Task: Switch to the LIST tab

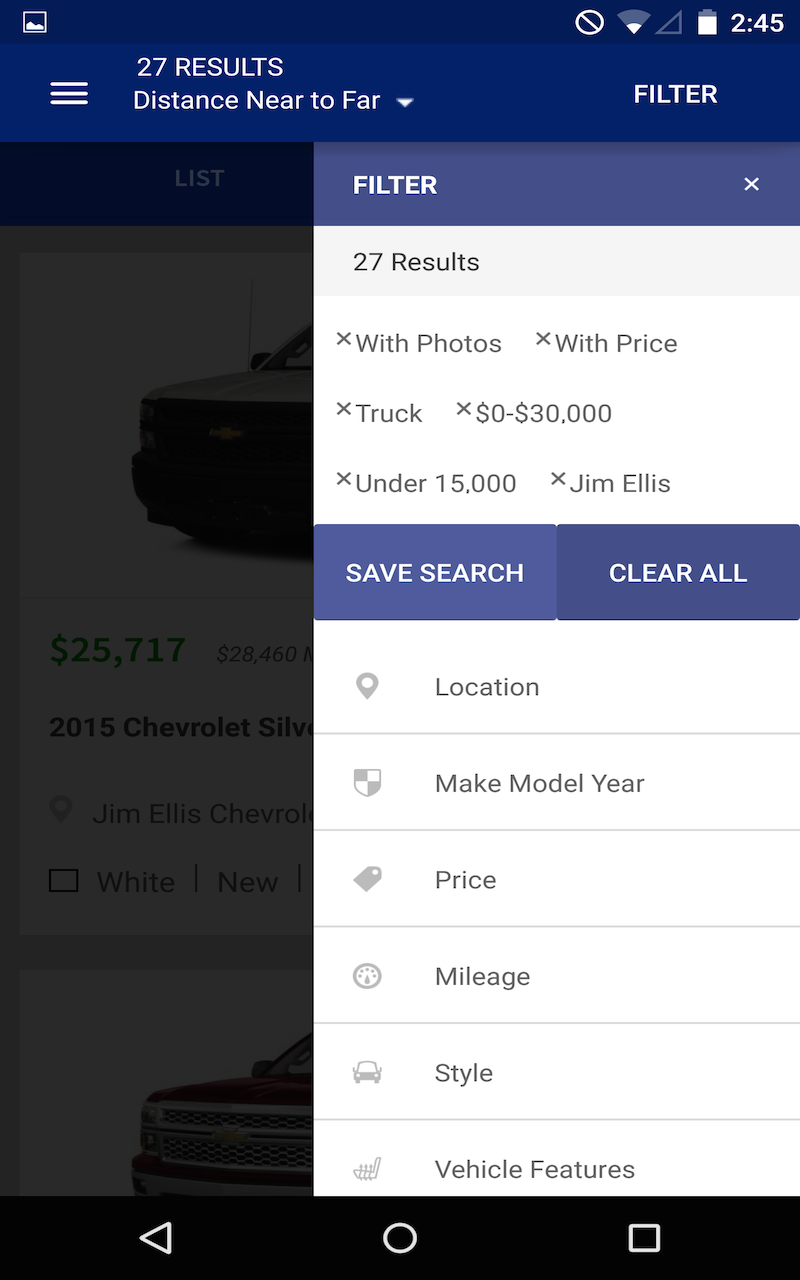Action: point(198,177)
